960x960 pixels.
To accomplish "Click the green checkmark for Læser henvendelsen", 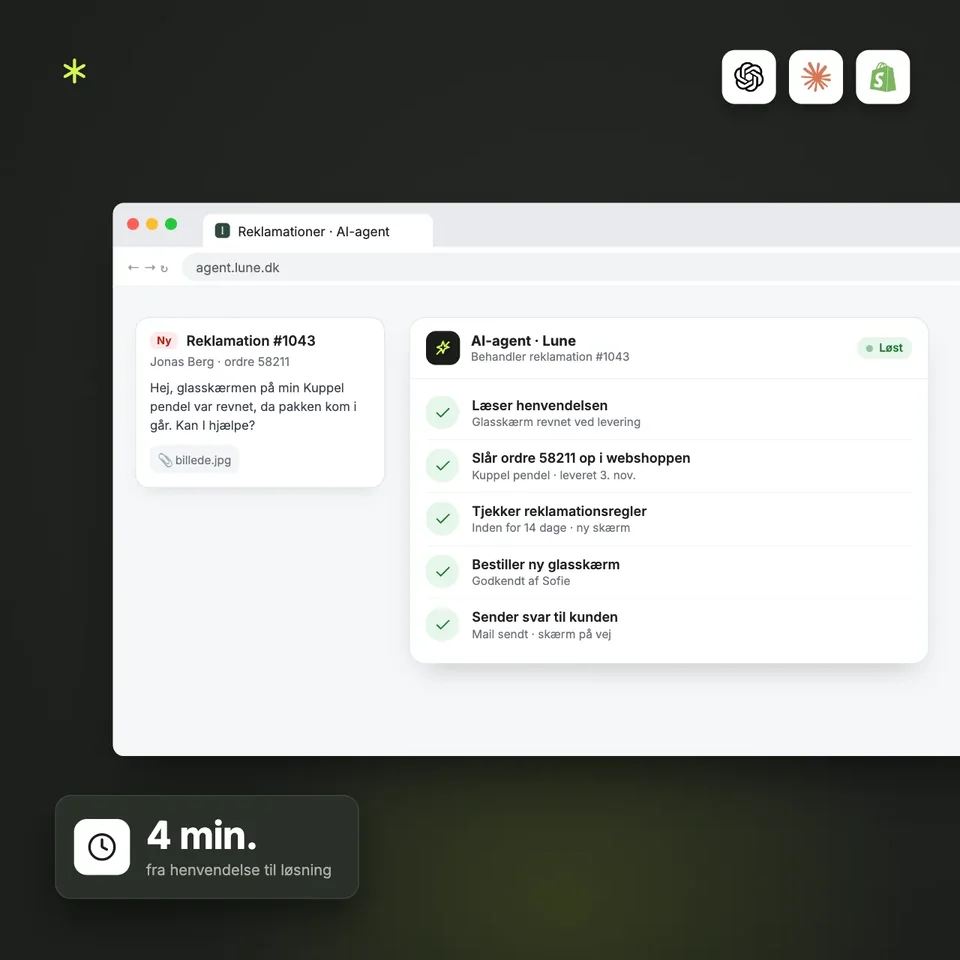I will coord(443,413).
